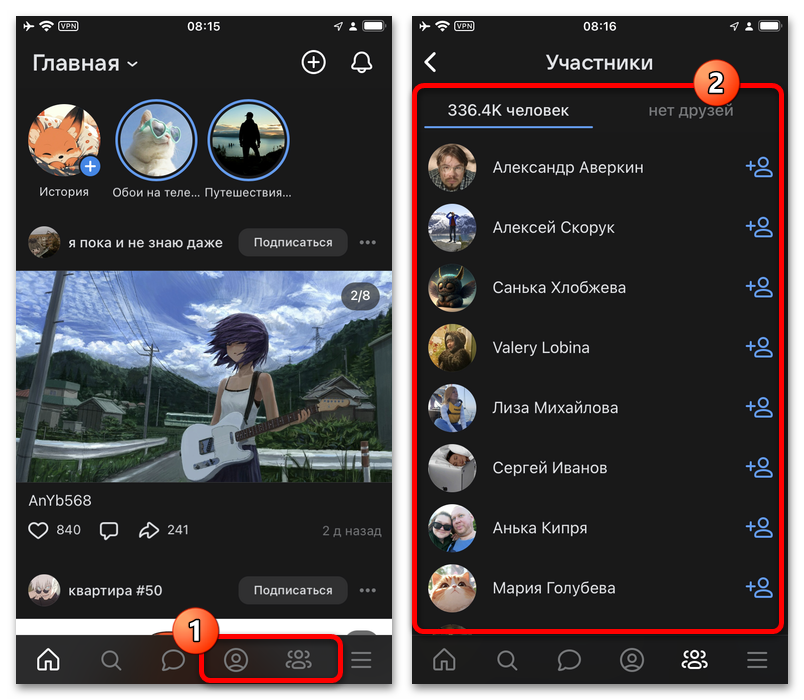Switch to the нет друзей tab

691,110
